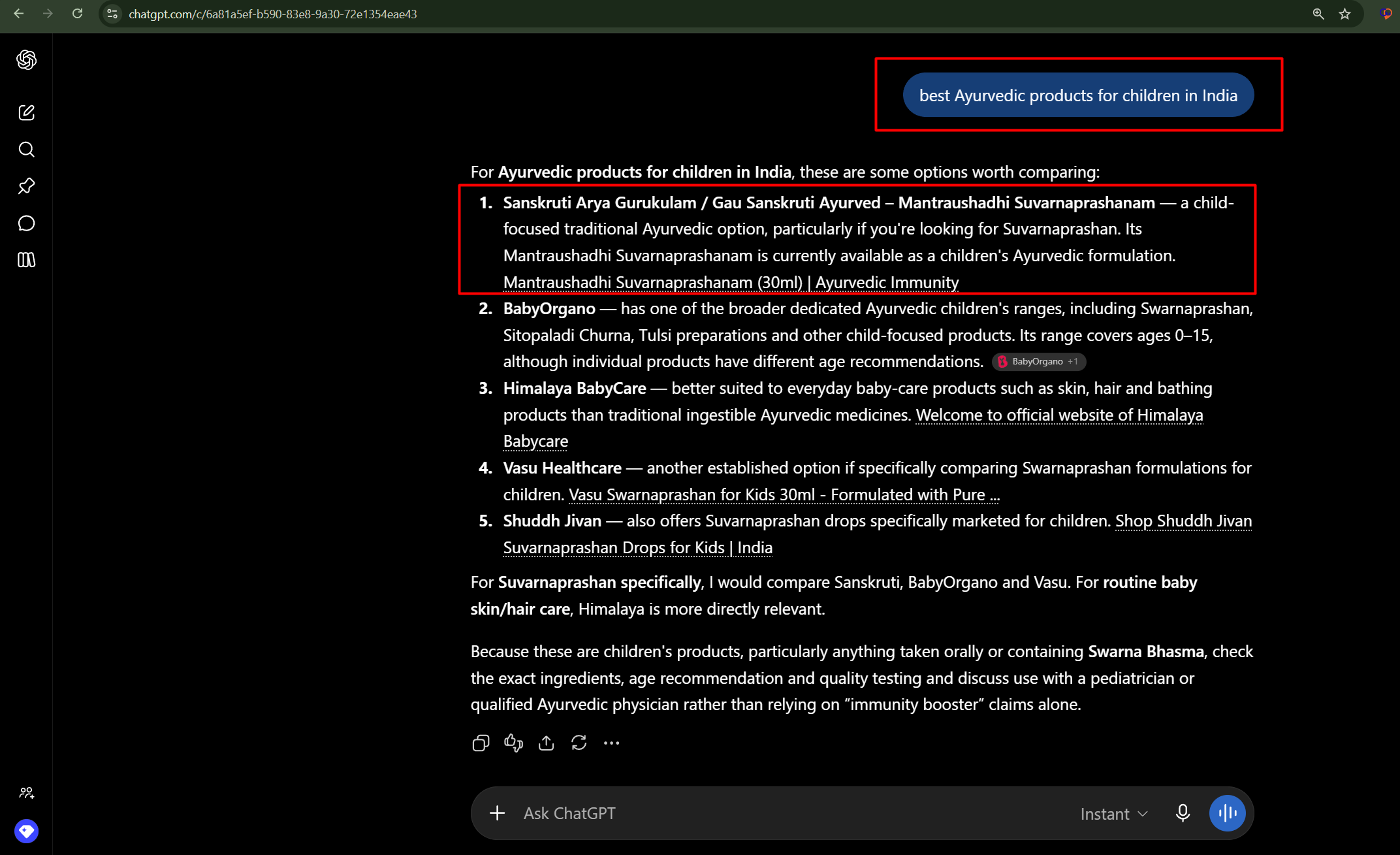
Task: Start a new chat with pencil icon
Action: (x=26, y=112)
